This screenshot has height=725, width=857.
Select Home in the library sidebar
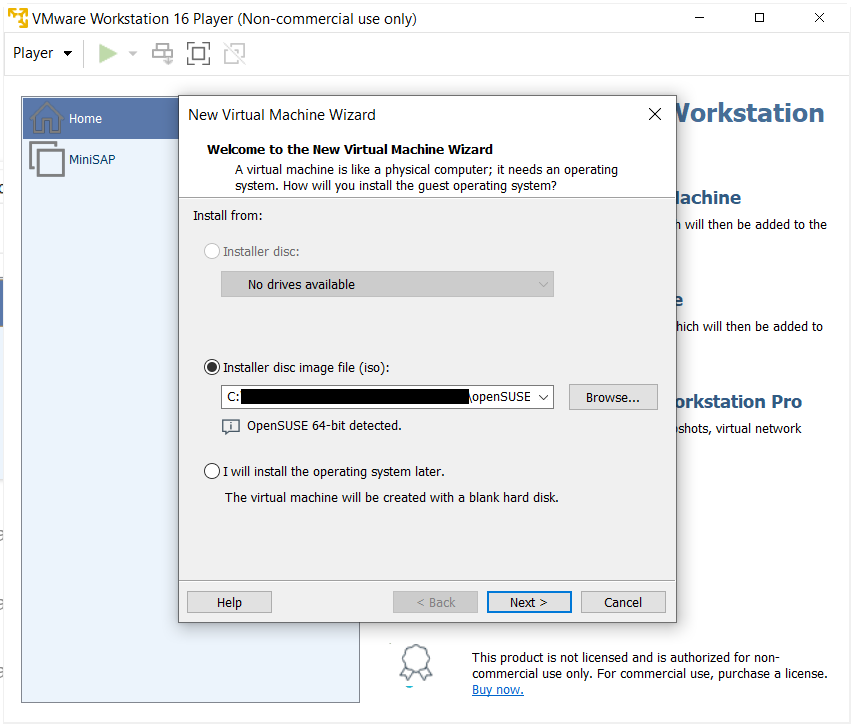click(x=101, y=118)
